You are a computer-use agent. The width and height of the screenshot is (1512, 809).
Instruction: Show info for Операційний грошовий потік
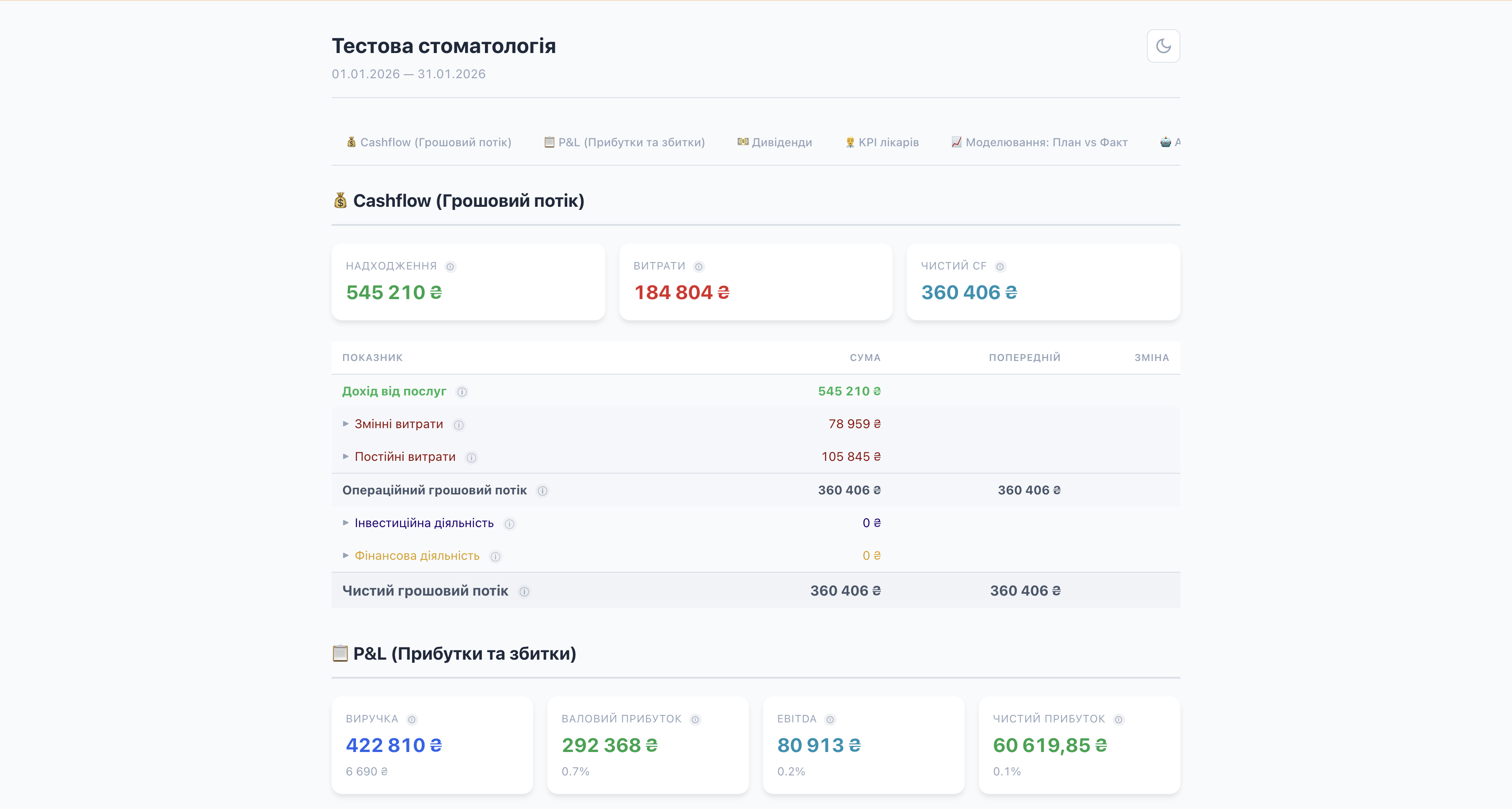[x=542, y=491]
